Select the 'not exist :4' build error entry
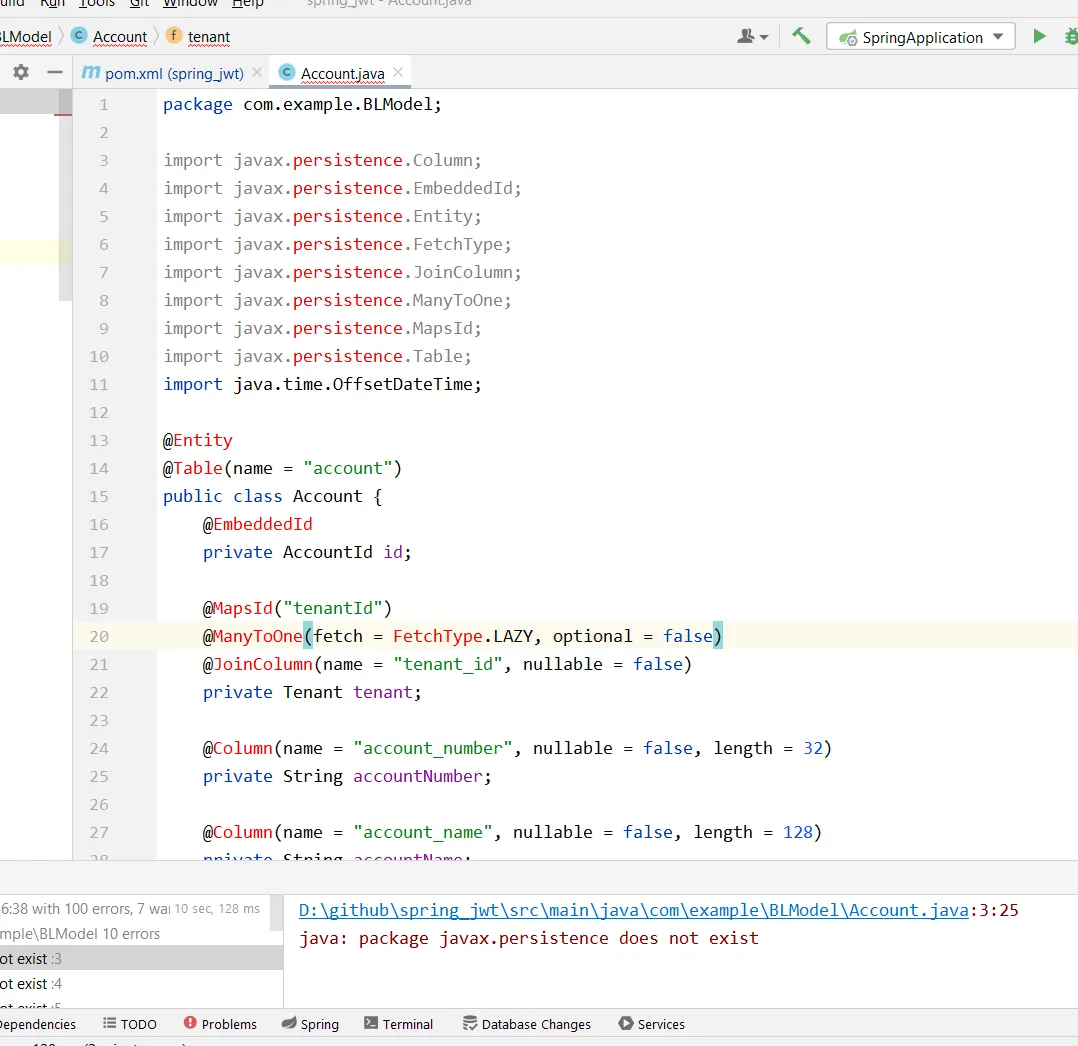The height and width of the screenshot is (1046, 1078). tap(30, 984)
